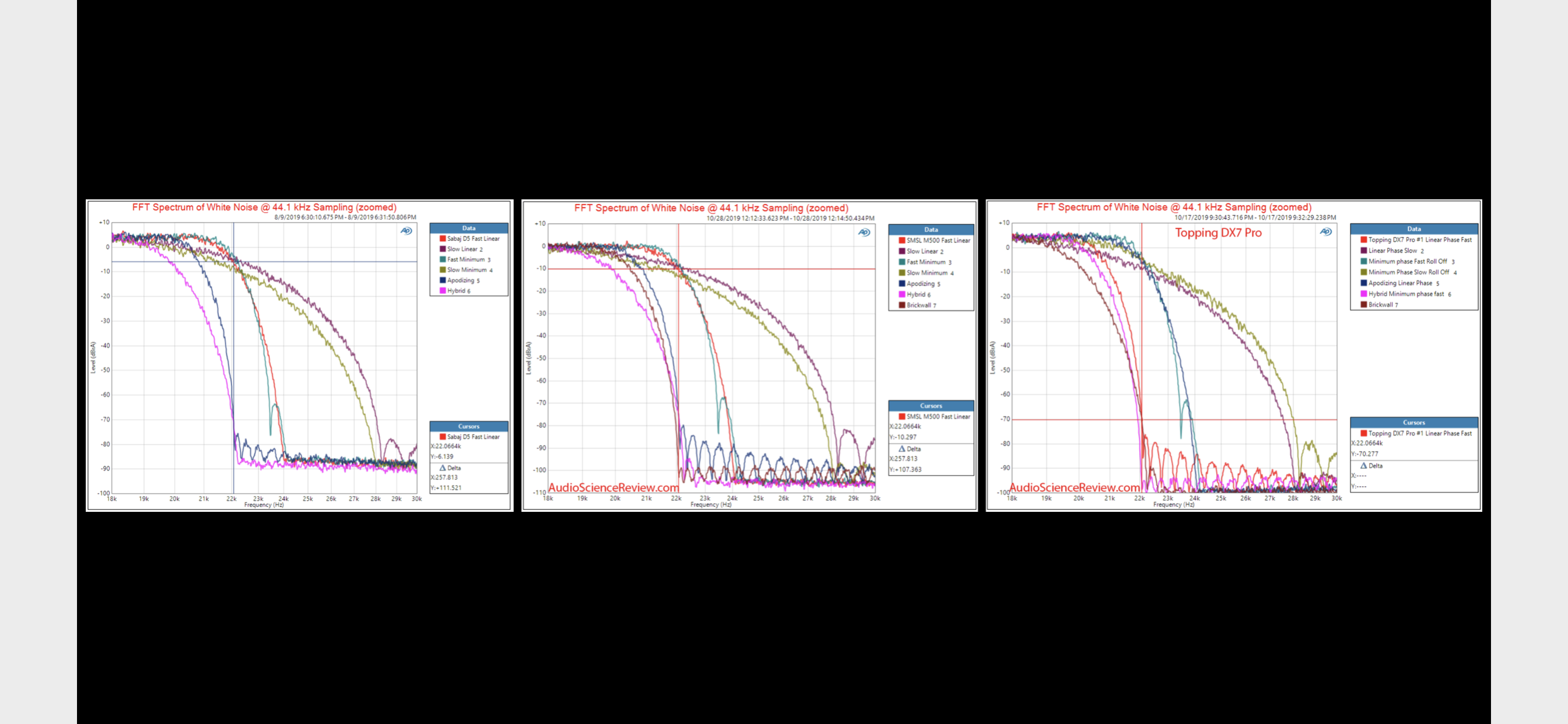Select Slow Linear 2 in the Sabaj D5 legend

point(462,249)
